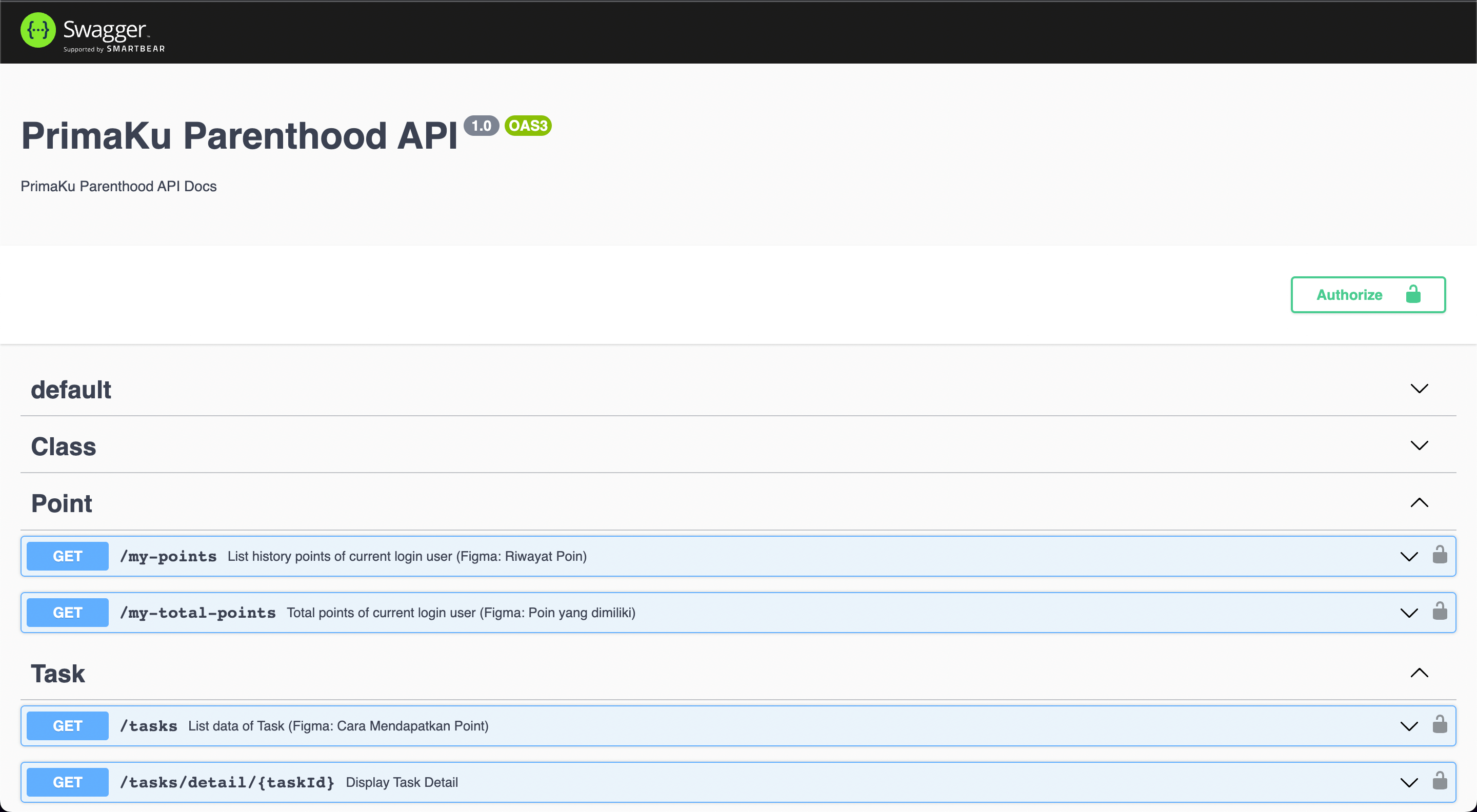The width and height of the screenshot is (1477, 812).
Task: Click the lock icon on /my-points row
Action: coord(1440,555)
